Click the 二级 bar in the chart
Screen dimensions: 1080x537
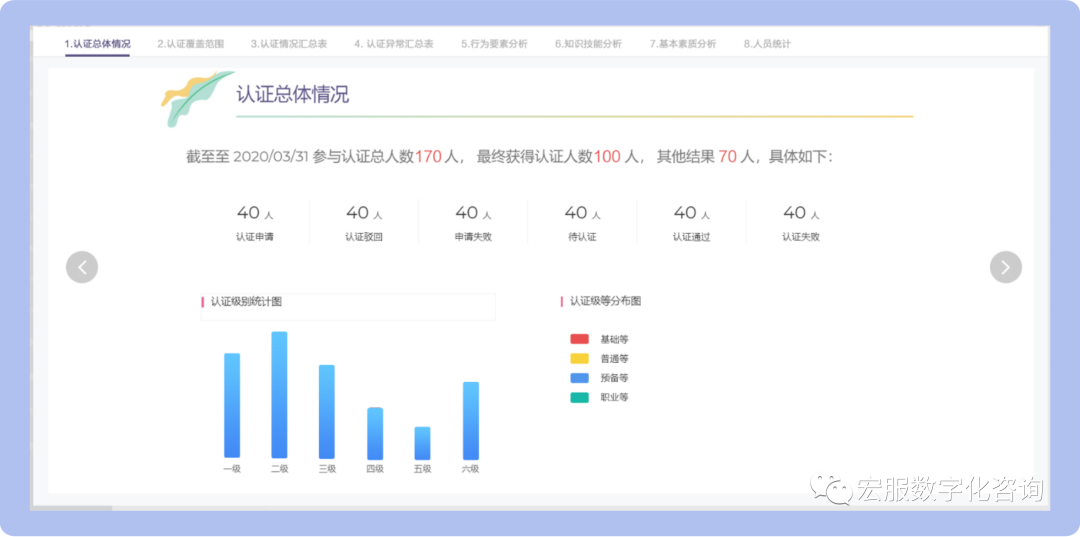279,395
